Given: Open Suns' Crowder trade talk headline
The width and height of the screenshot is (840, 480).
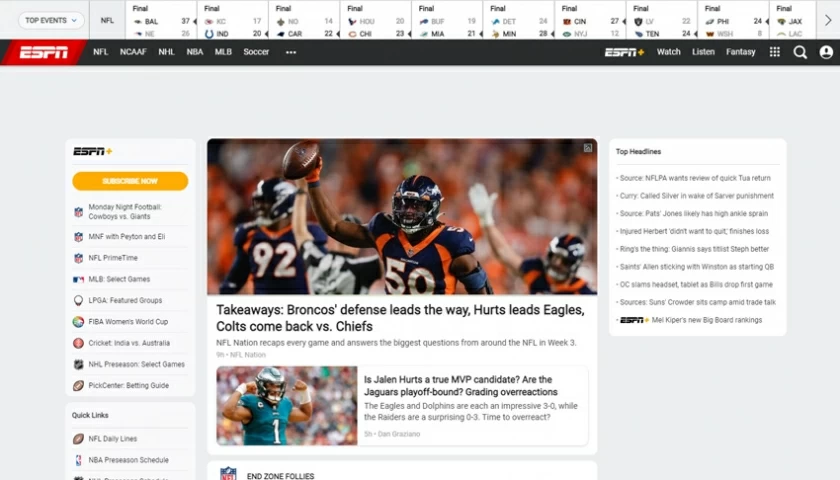Looking at the screenshot, I should (x=698, y=302).
